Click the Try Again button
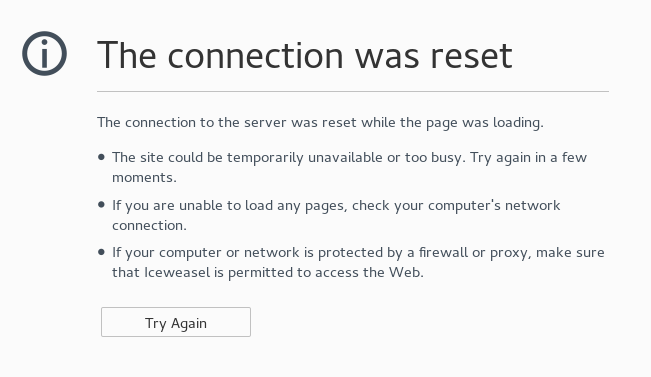The width and height of the screenshot is (651, 377). (x=176, y=322)
